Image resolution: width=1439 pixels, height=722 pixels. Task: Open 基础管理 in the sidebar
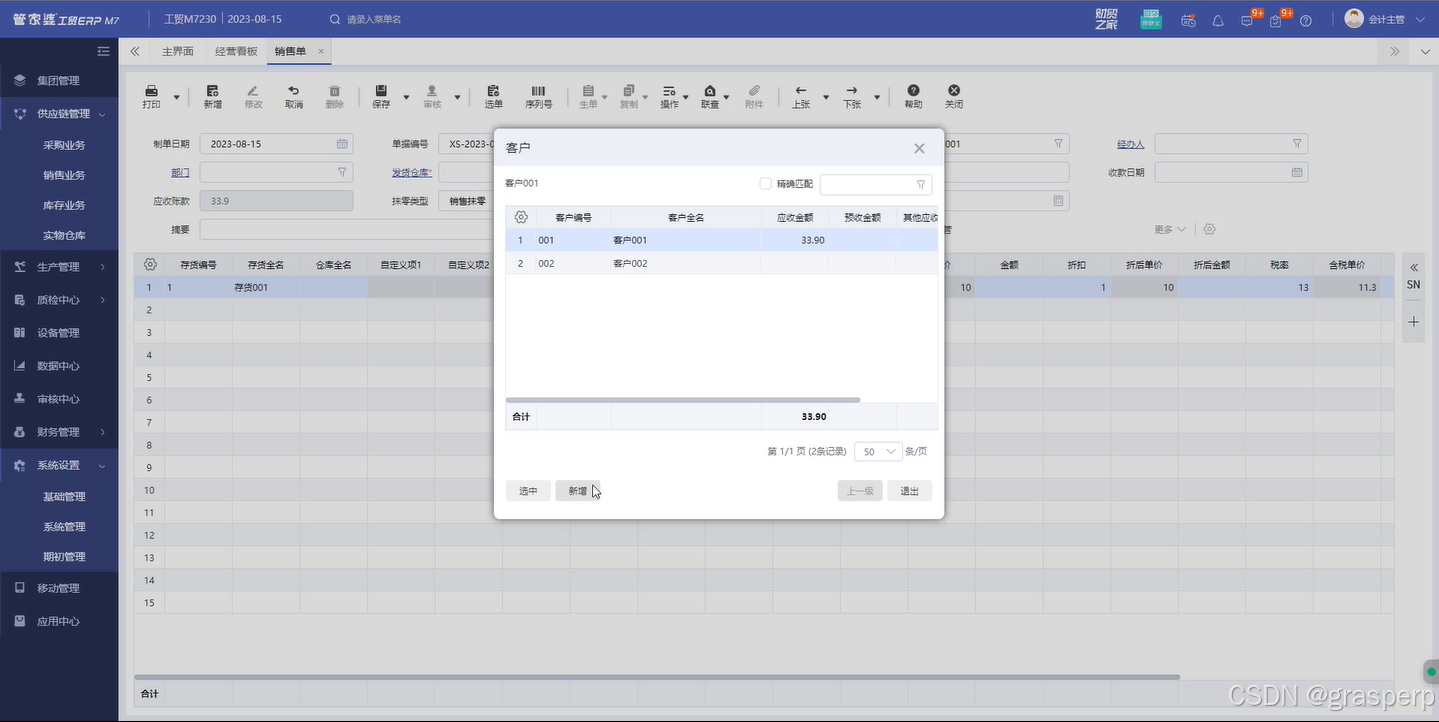pyautogui.click(x=64, y=497)
